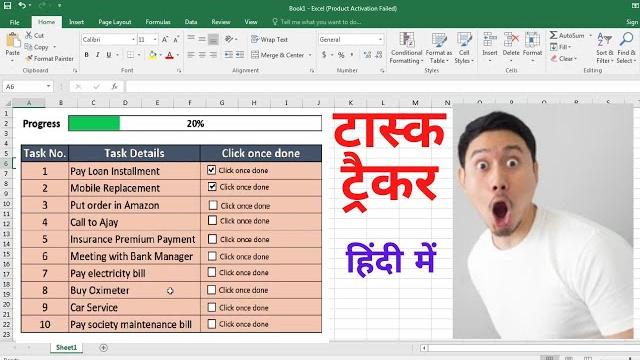Open Merge & Center dropdown arrow

click(x=310, y=55)
